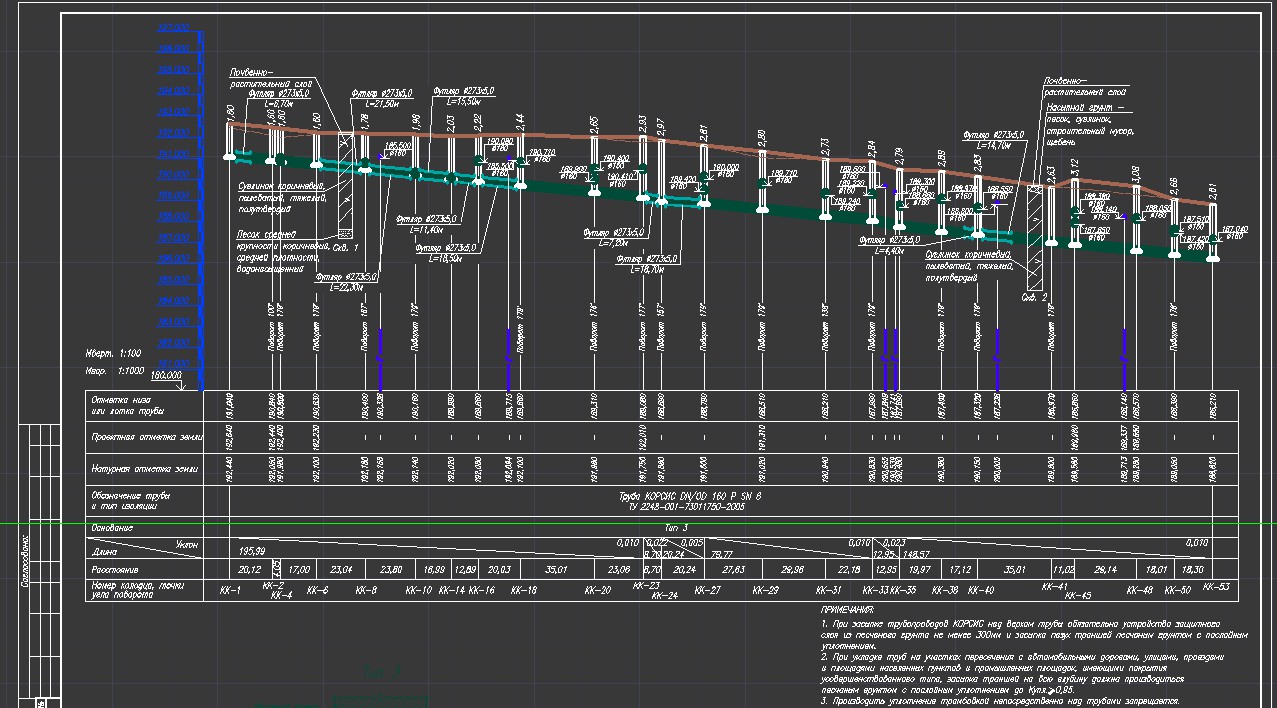Click the 'Тип 3' base type text

coord(677,527)
